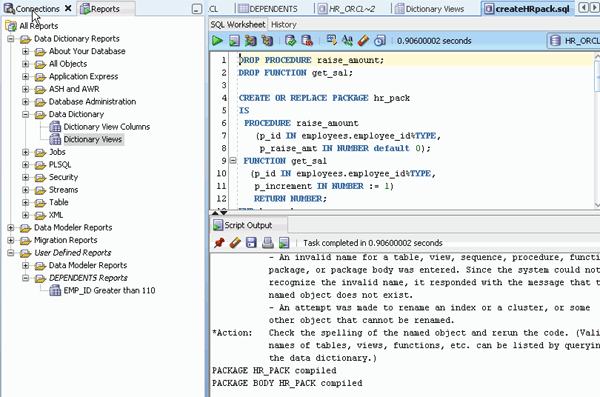Collapse User Defined Reports node
The image size is (600, 397).
tap(11, 253)
